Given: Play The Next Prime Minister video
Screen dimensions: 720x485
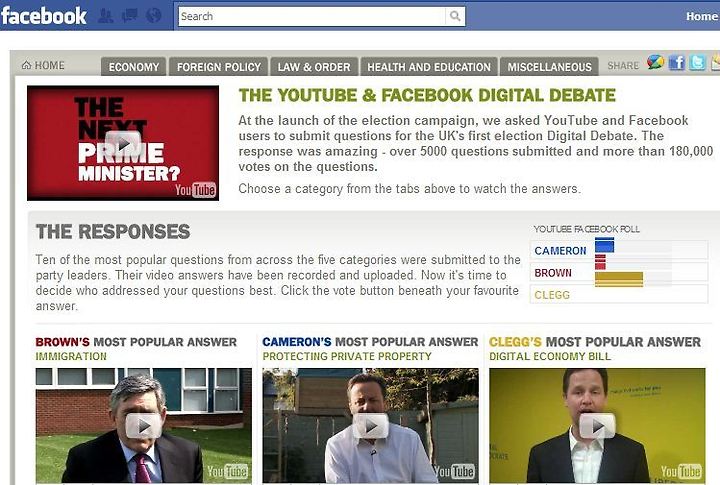Looking at the screenshot, I should pos(123,144).
